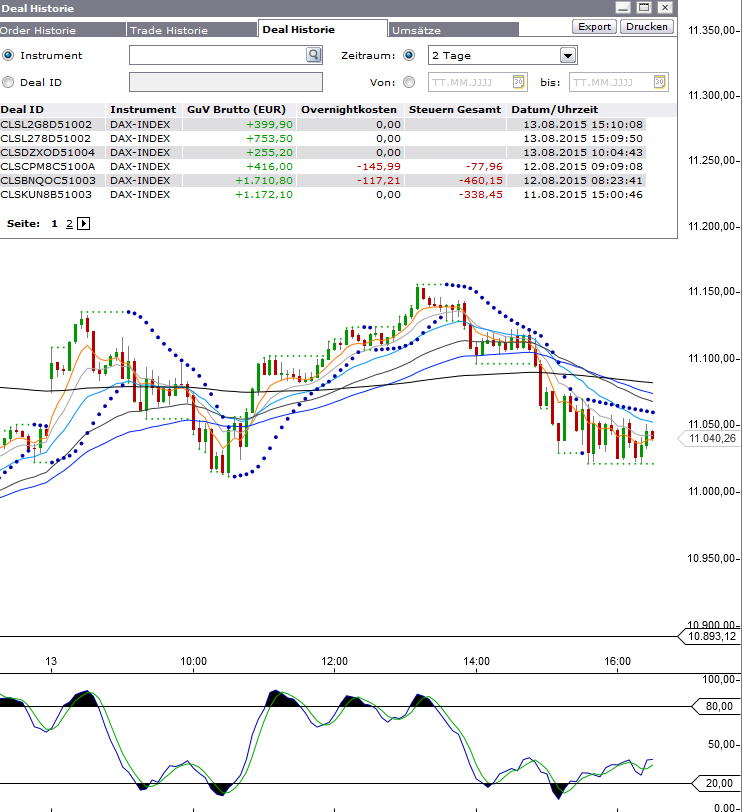Viewport: 743px width, 812px height.
Task: Expand the Zeitraum '2 Tage' dropdown
Action: [568, 56]
